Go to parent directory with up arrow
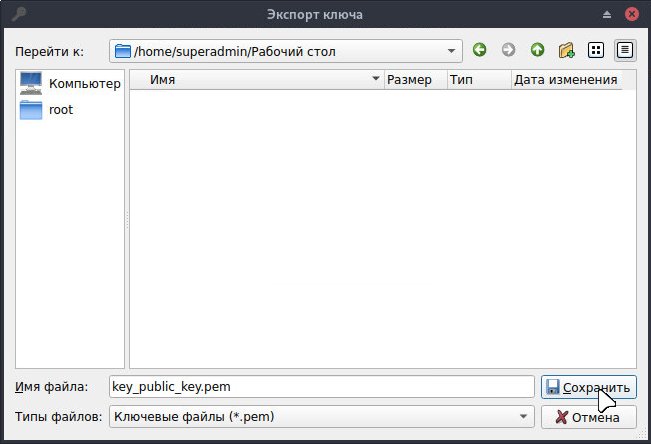The width and height of the screenshot is (651, 444). [x=537, y=50]
